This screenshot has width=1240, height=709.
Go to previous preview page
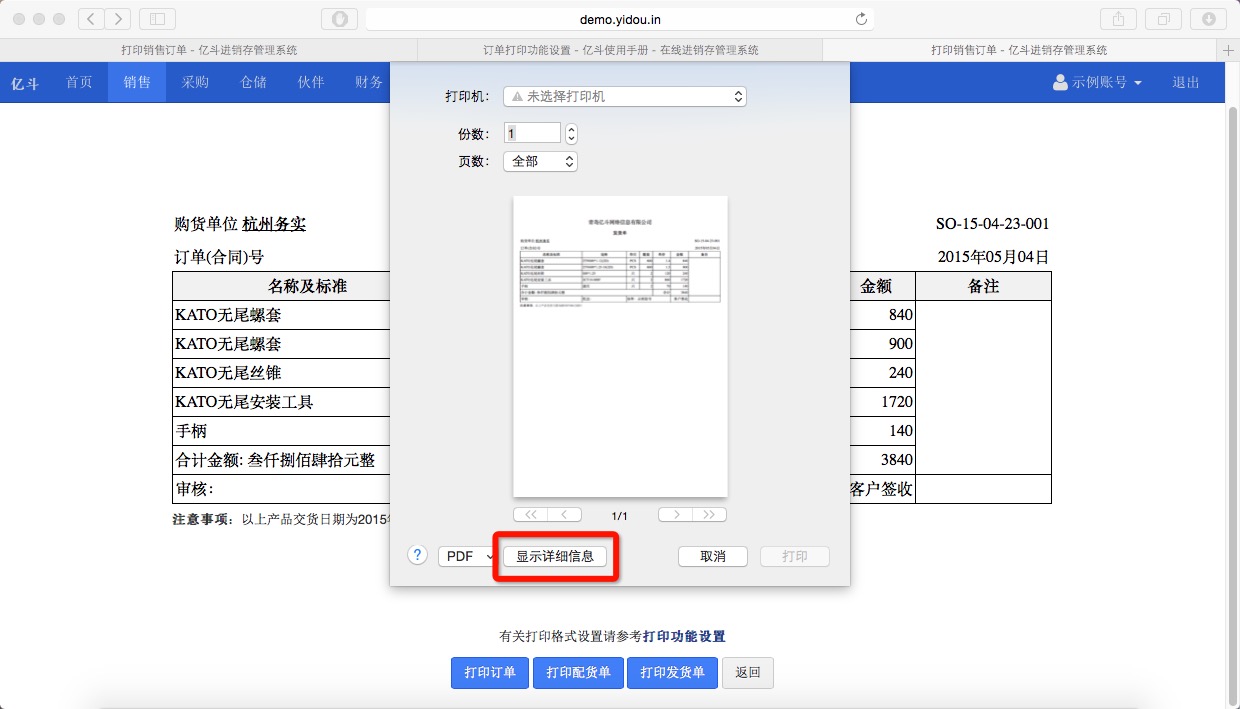[564, 515]
